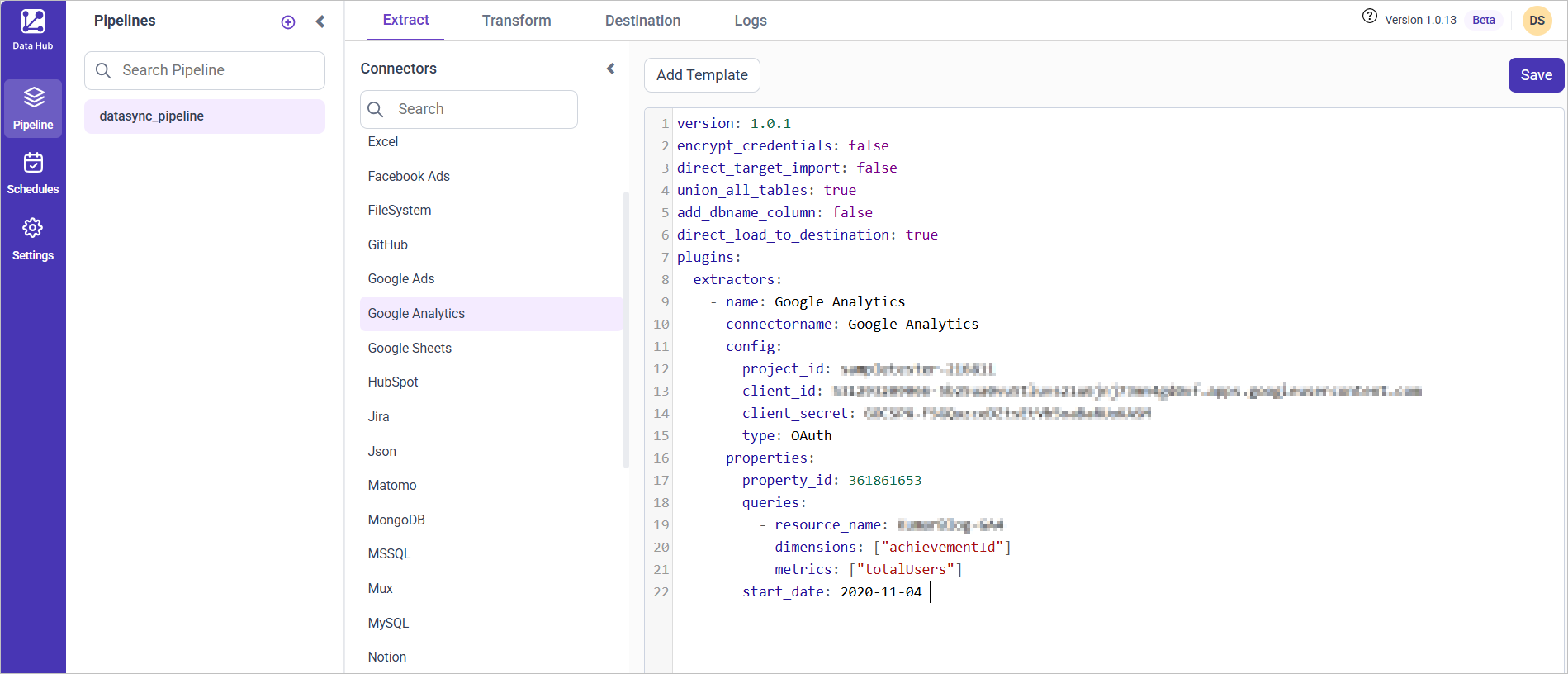Click Version 1.0.13 label
Screen dimensions: 1568x674
point(1420,21)
